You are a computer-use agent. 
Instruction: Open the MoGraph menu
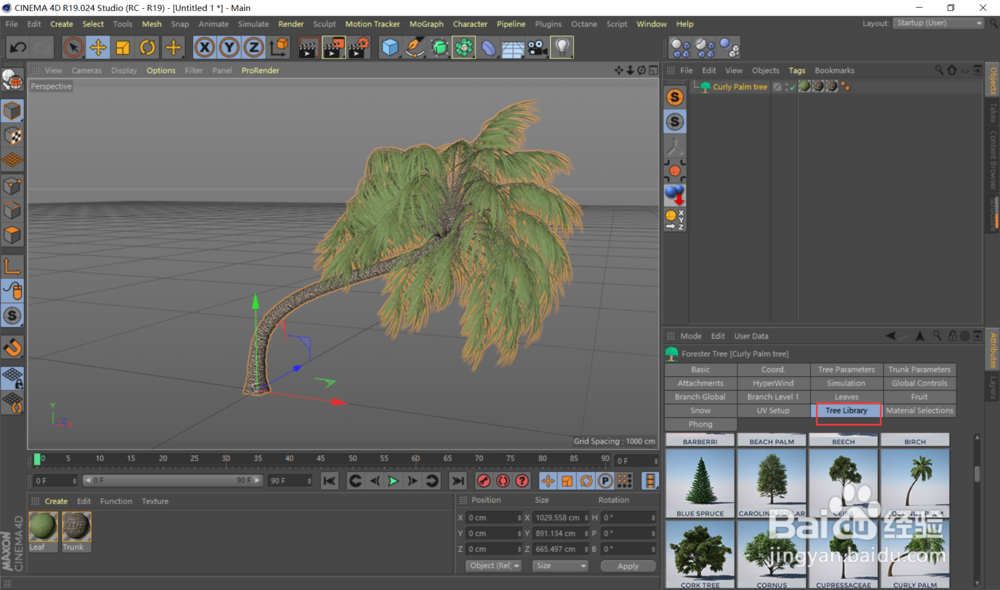[426, 24]
